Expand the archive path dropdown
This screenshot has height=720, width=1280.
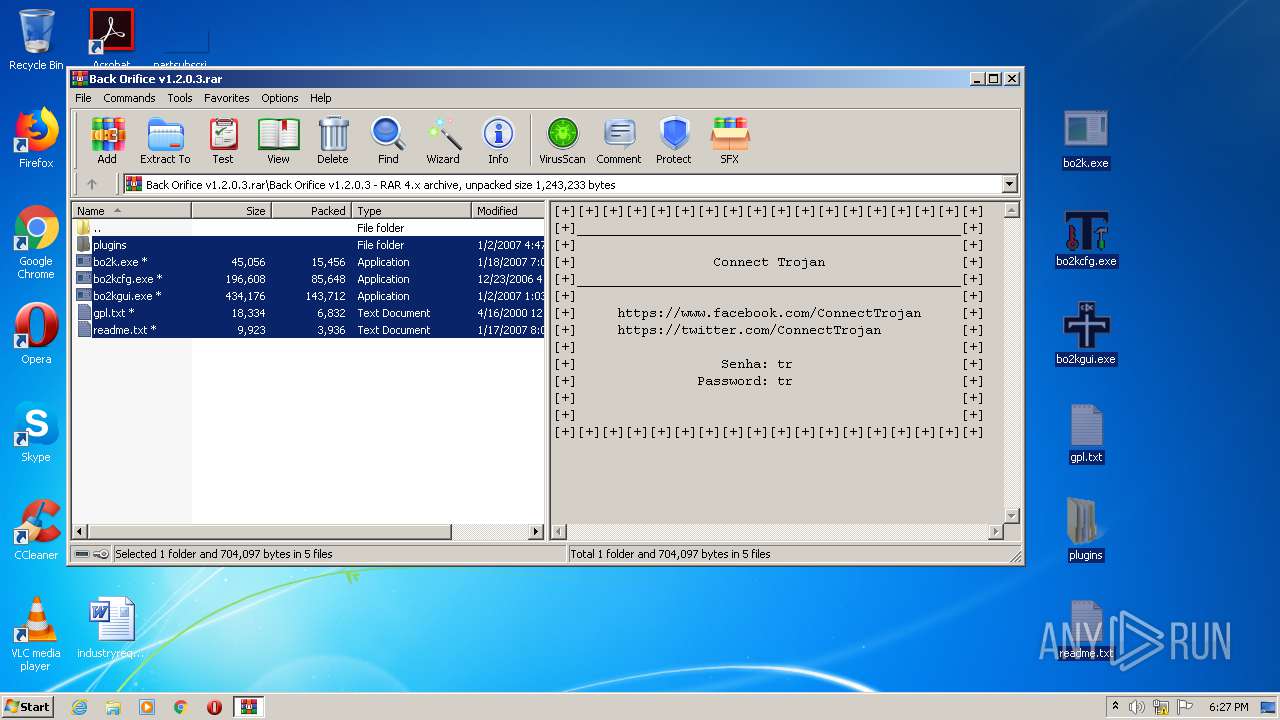(x=1009, y=184)
